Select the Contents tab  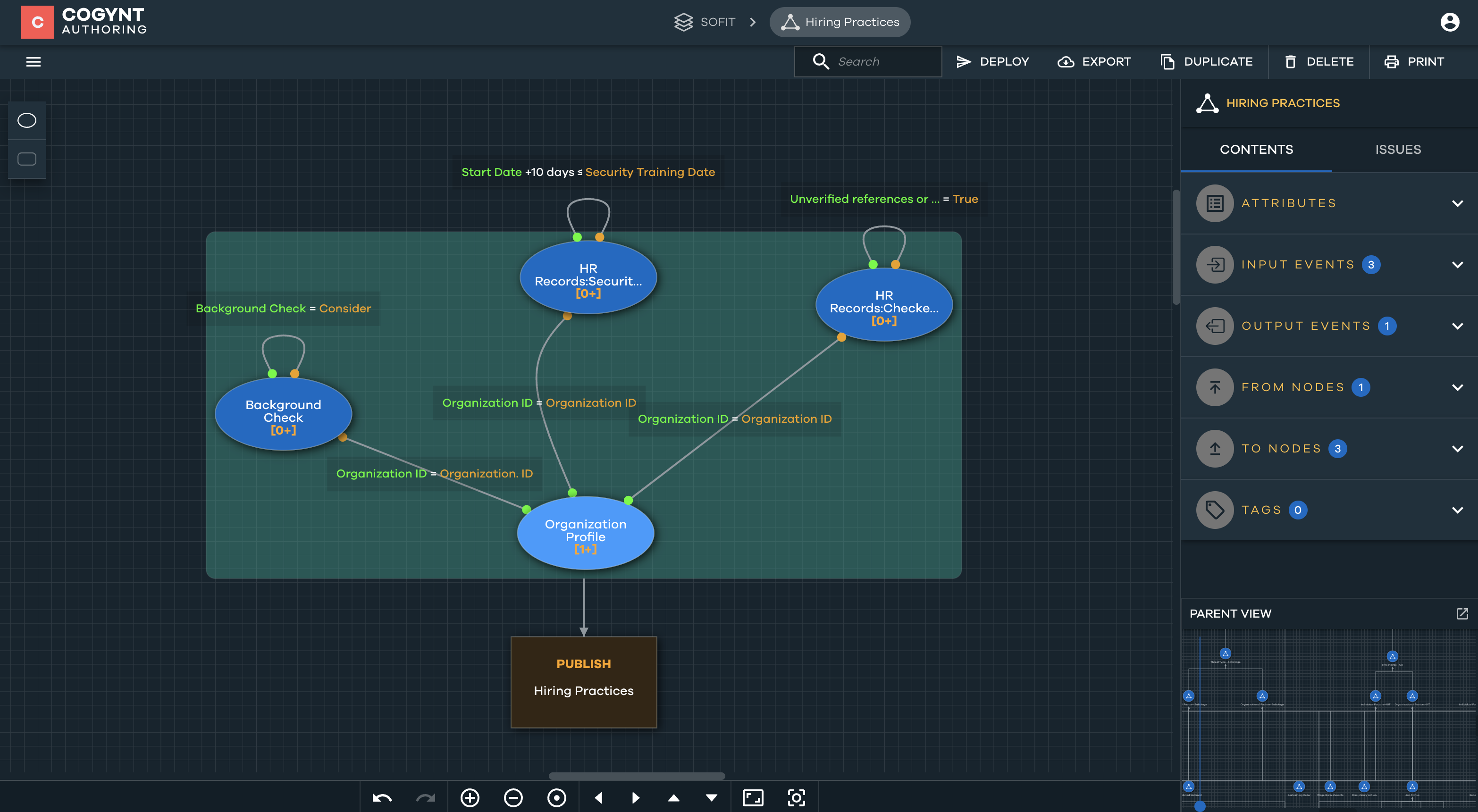tap(1256, 149)
